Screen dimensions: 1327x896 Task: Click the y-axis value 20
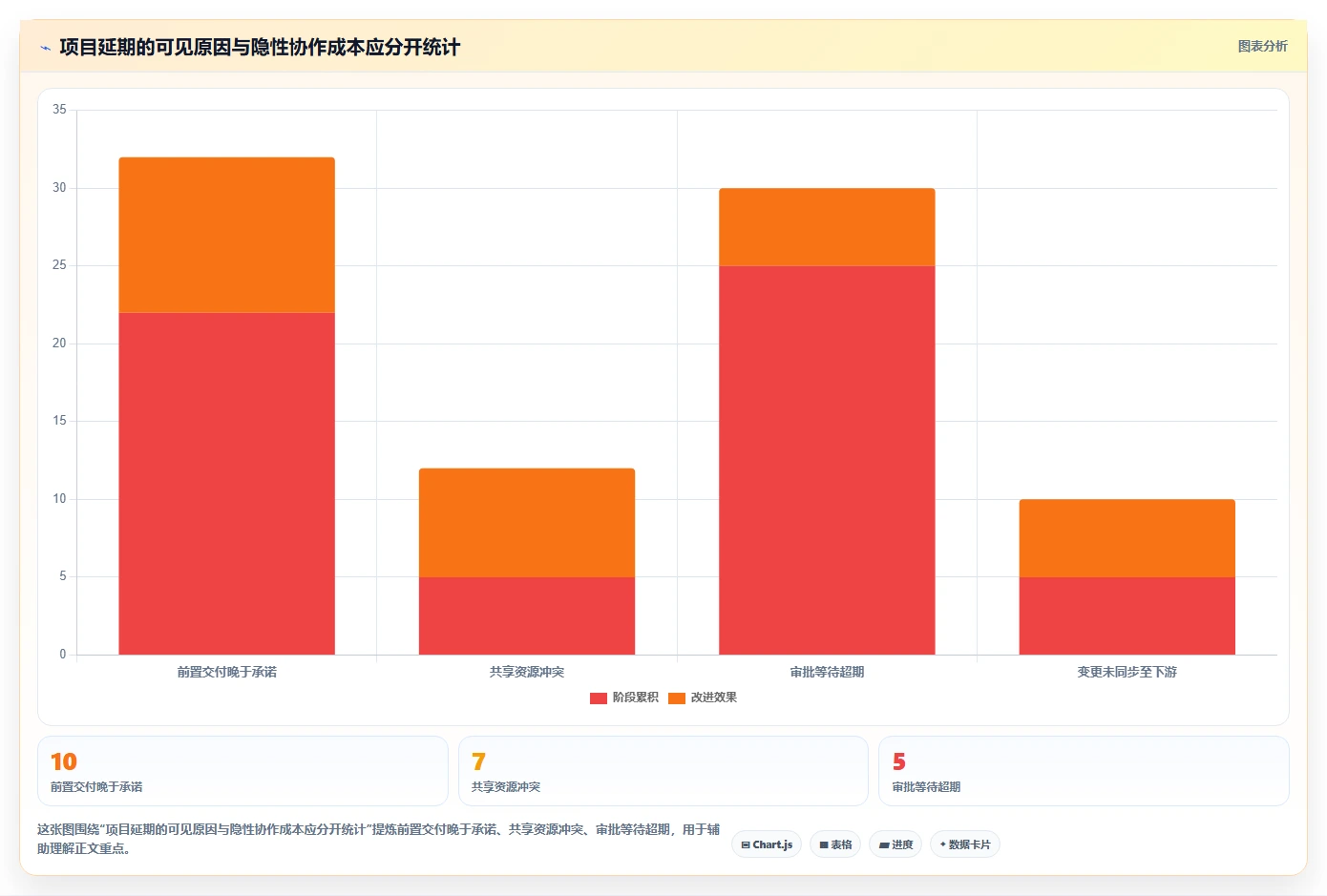point(59,344)
